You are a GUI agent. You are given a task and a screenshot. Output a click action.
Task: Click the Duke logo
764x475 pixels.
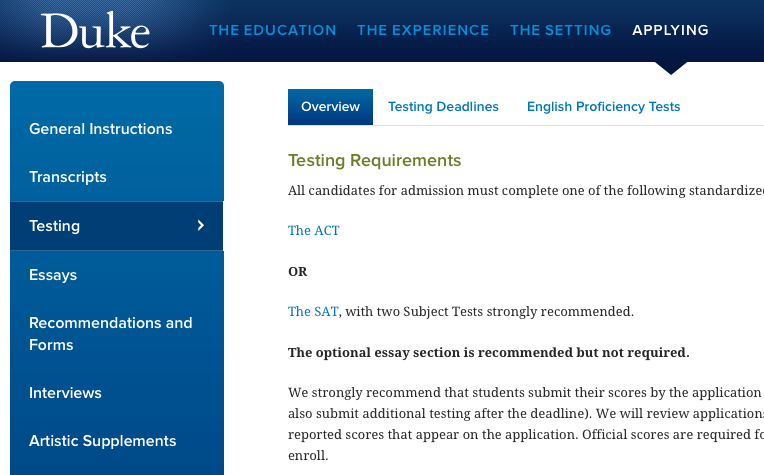click(x=95, y=30)
